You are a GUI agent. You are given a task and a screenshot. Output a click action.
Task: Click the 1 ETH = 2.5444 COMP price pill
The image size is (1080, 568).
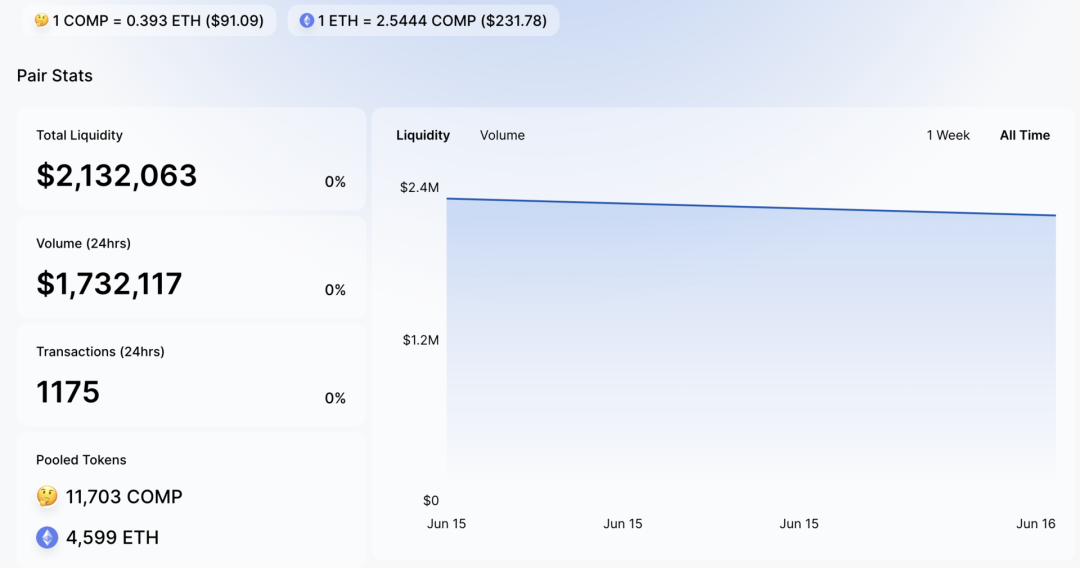point(423,21)
